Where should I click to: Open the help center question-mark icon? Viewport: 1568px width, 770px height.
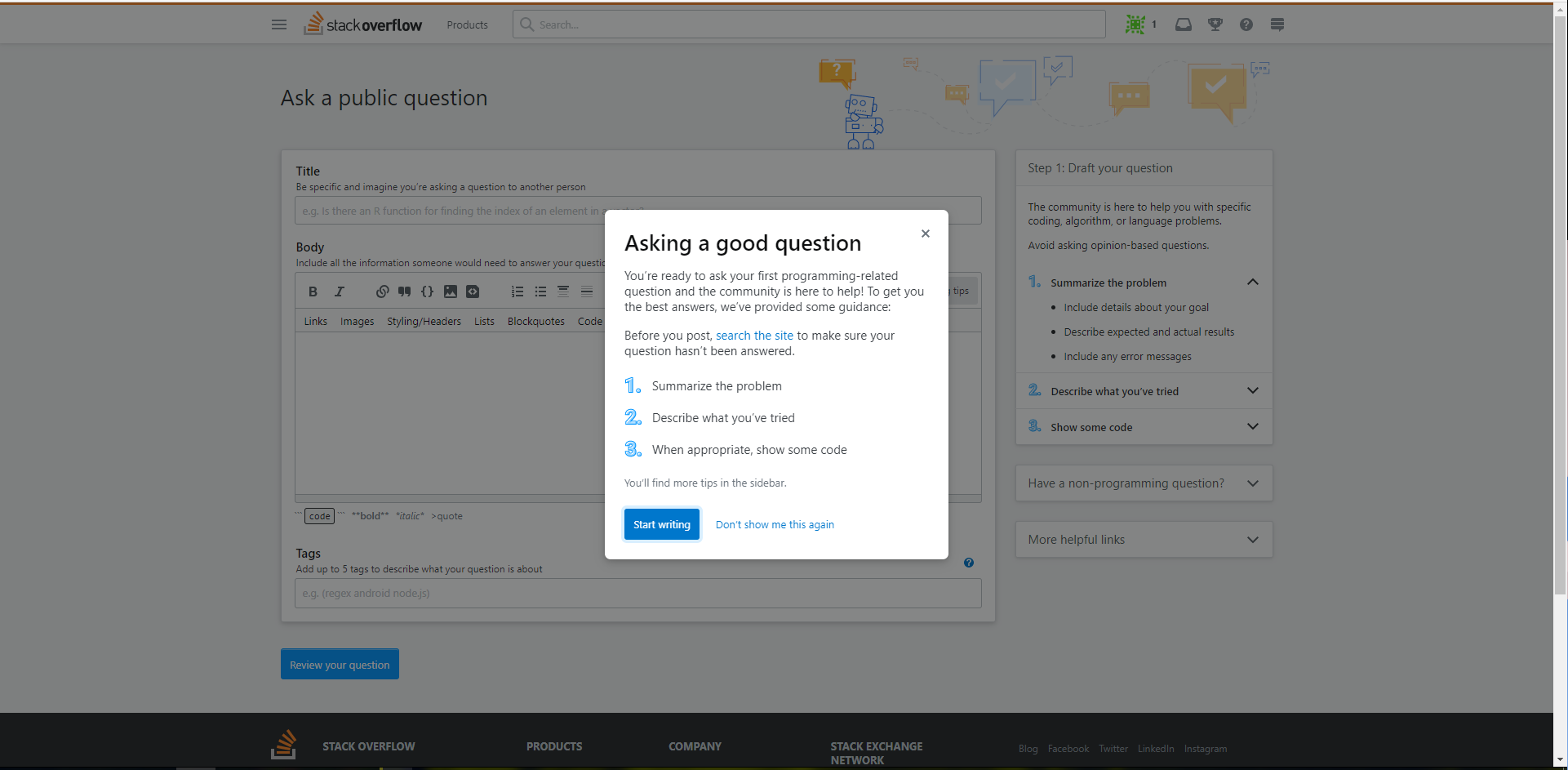[1246, 24]
